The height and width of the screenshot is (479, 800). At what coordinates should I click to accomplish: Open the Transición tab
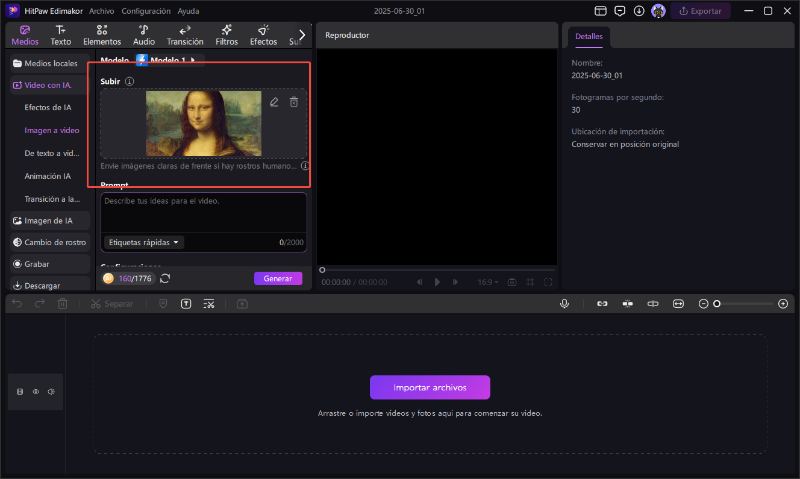coord(185,35)
